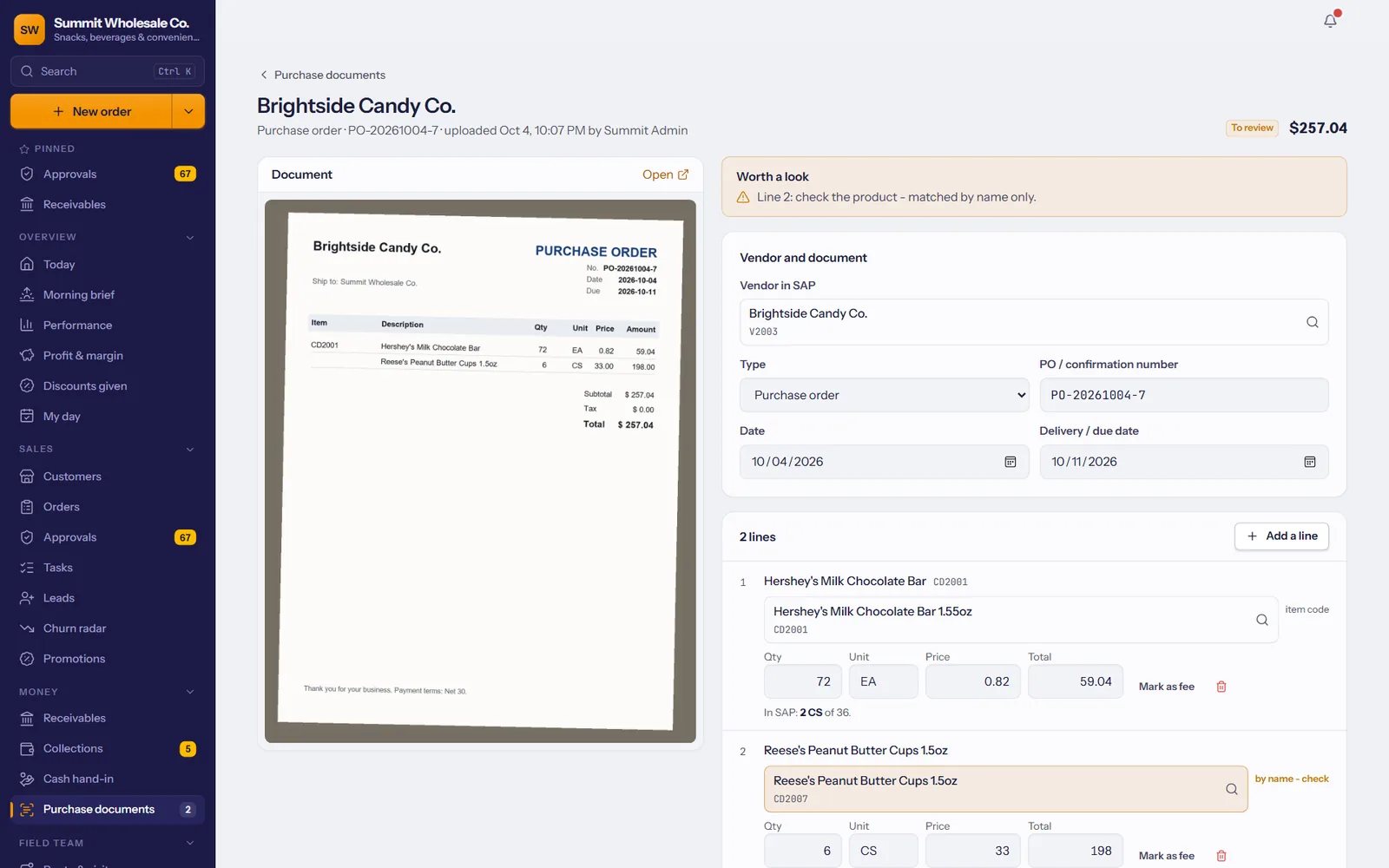
Task: Open Customers in the sidebar
Action: (x=108, y=476)
